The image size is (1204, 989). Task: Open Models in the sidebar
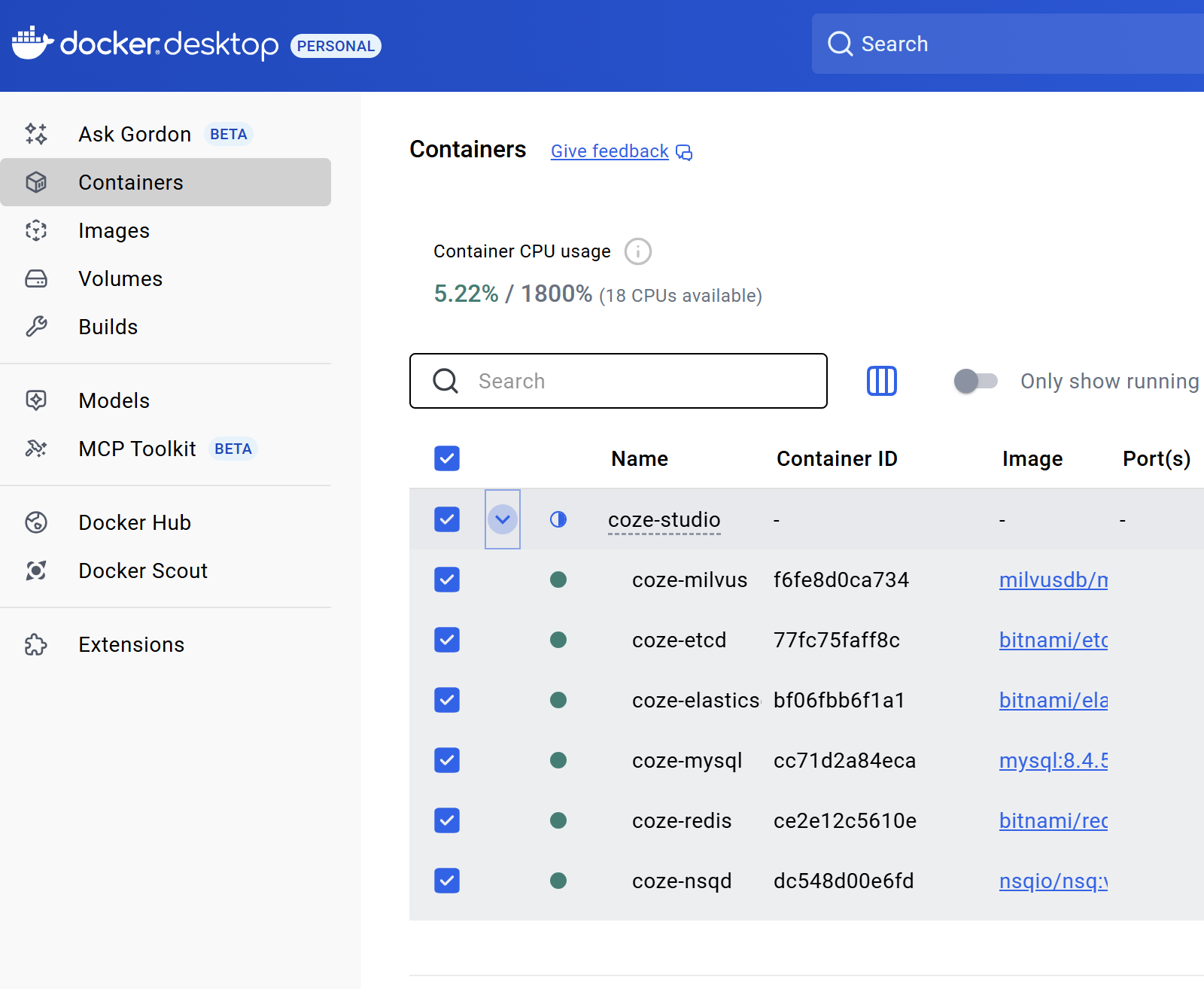click(166, 400)
